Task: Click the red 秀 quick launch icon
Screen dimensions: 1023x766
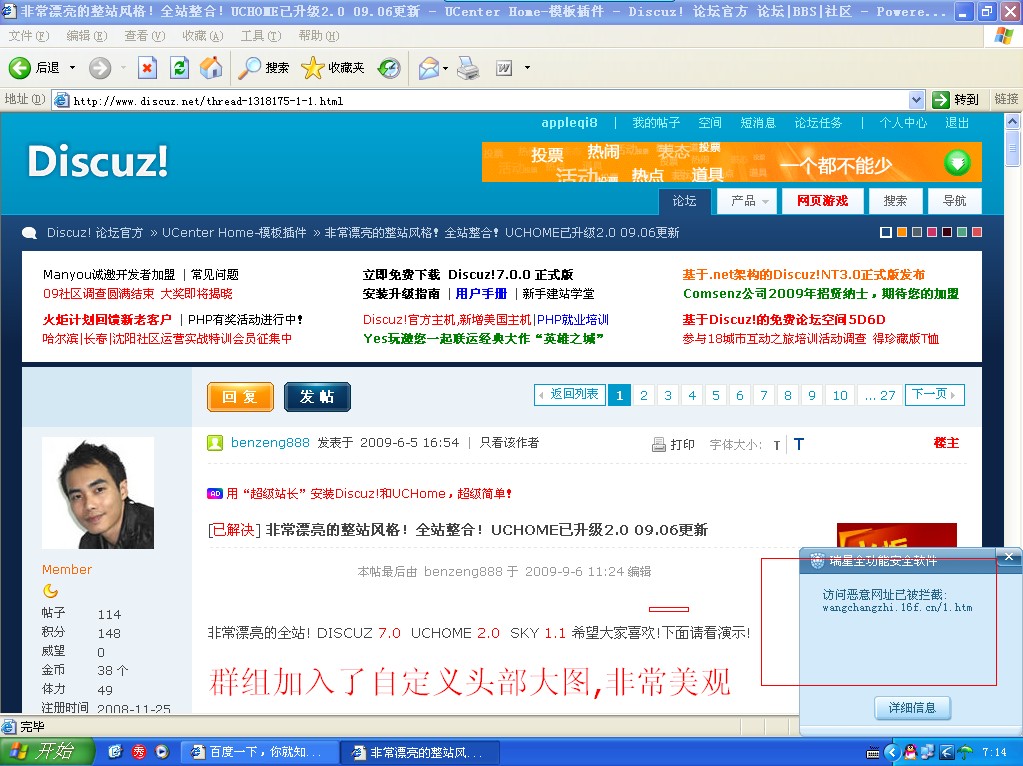Action: tap(139, 752)
